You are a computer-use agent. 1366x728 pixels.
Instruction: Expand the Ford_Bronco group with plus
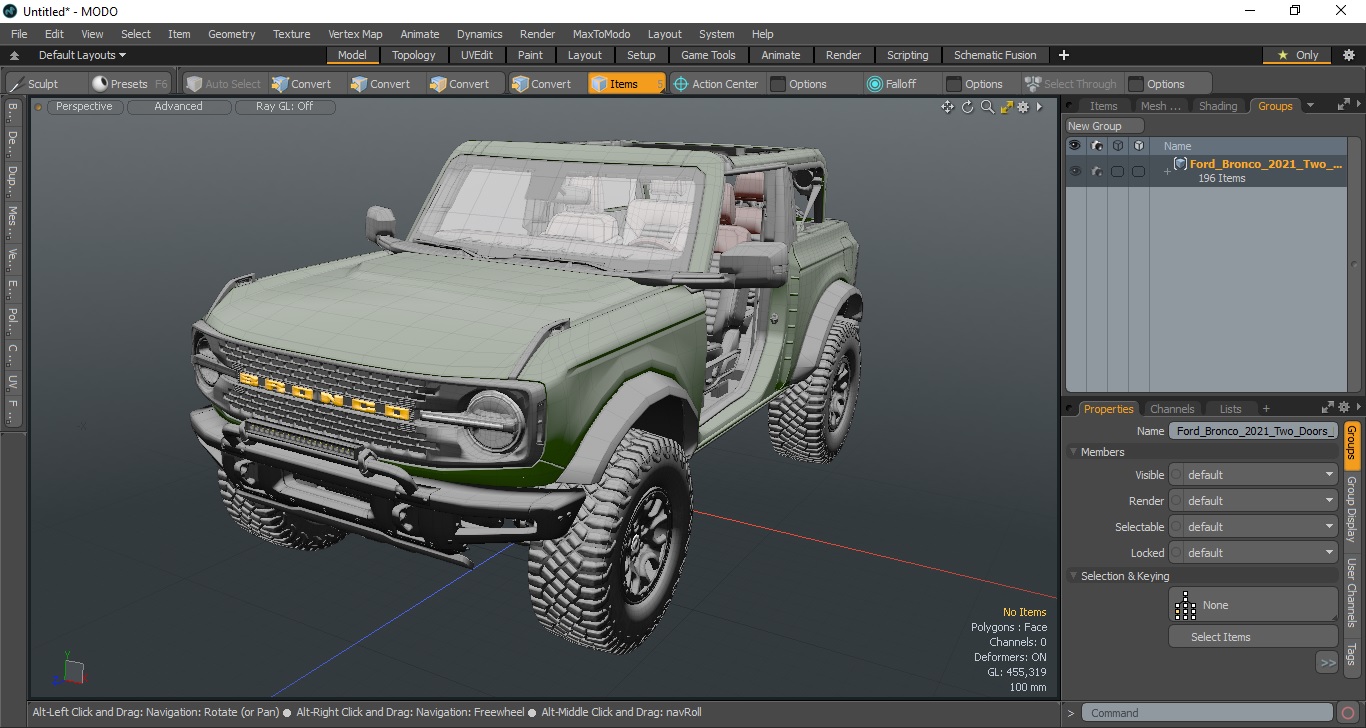tap(1166, 172)
